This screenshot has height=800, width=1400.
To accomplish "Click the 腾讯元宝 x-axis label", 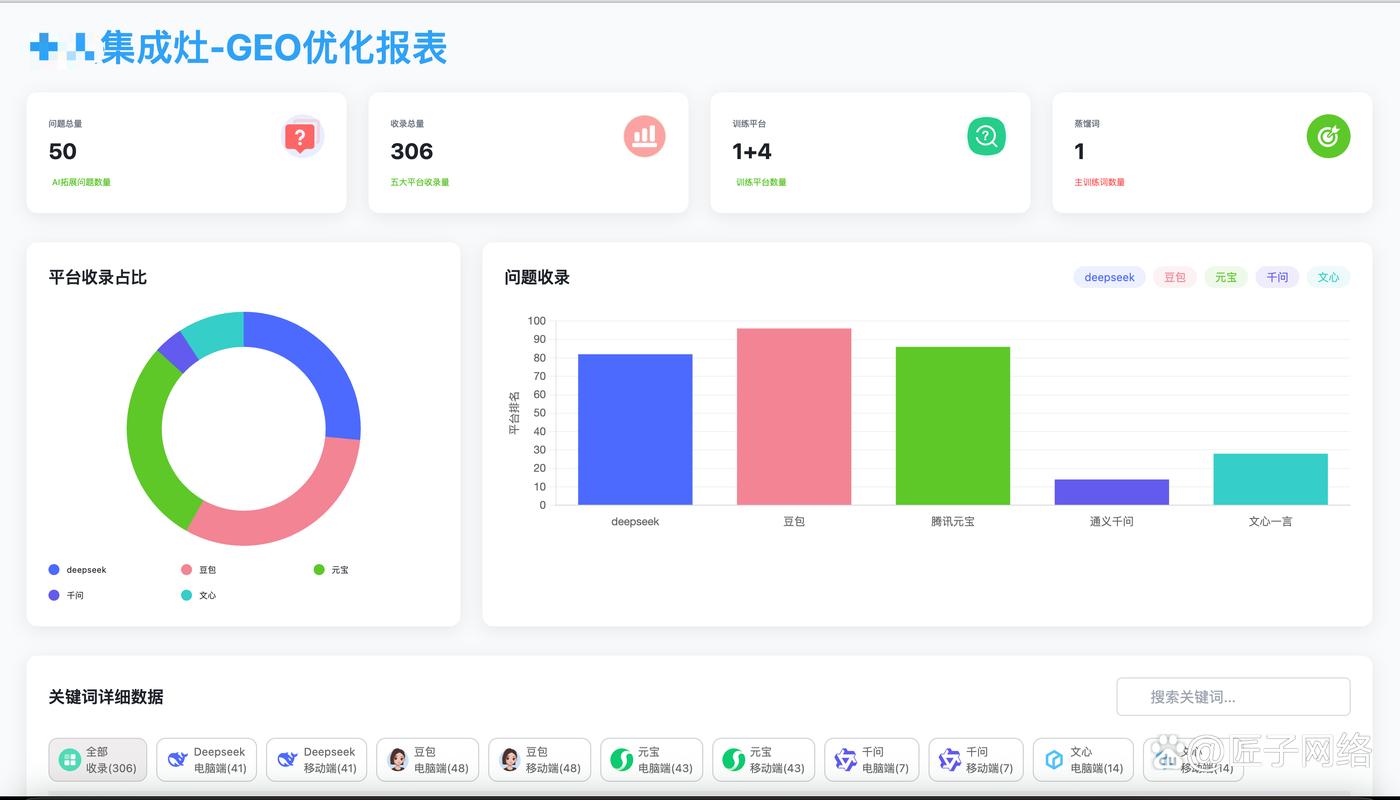I will click(953, 521).
